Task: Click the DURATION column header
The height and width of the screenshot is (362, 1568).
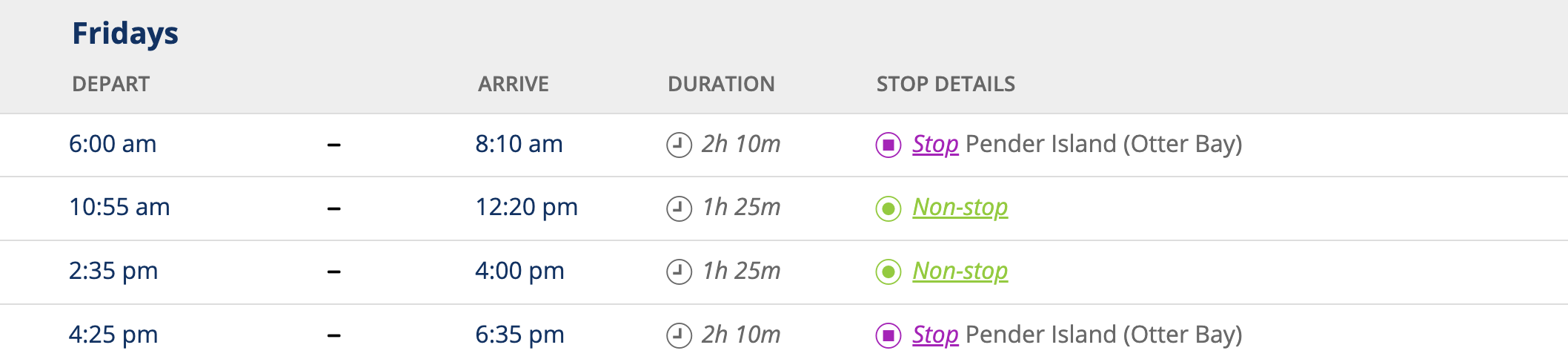Action: [x=721, y=84]
